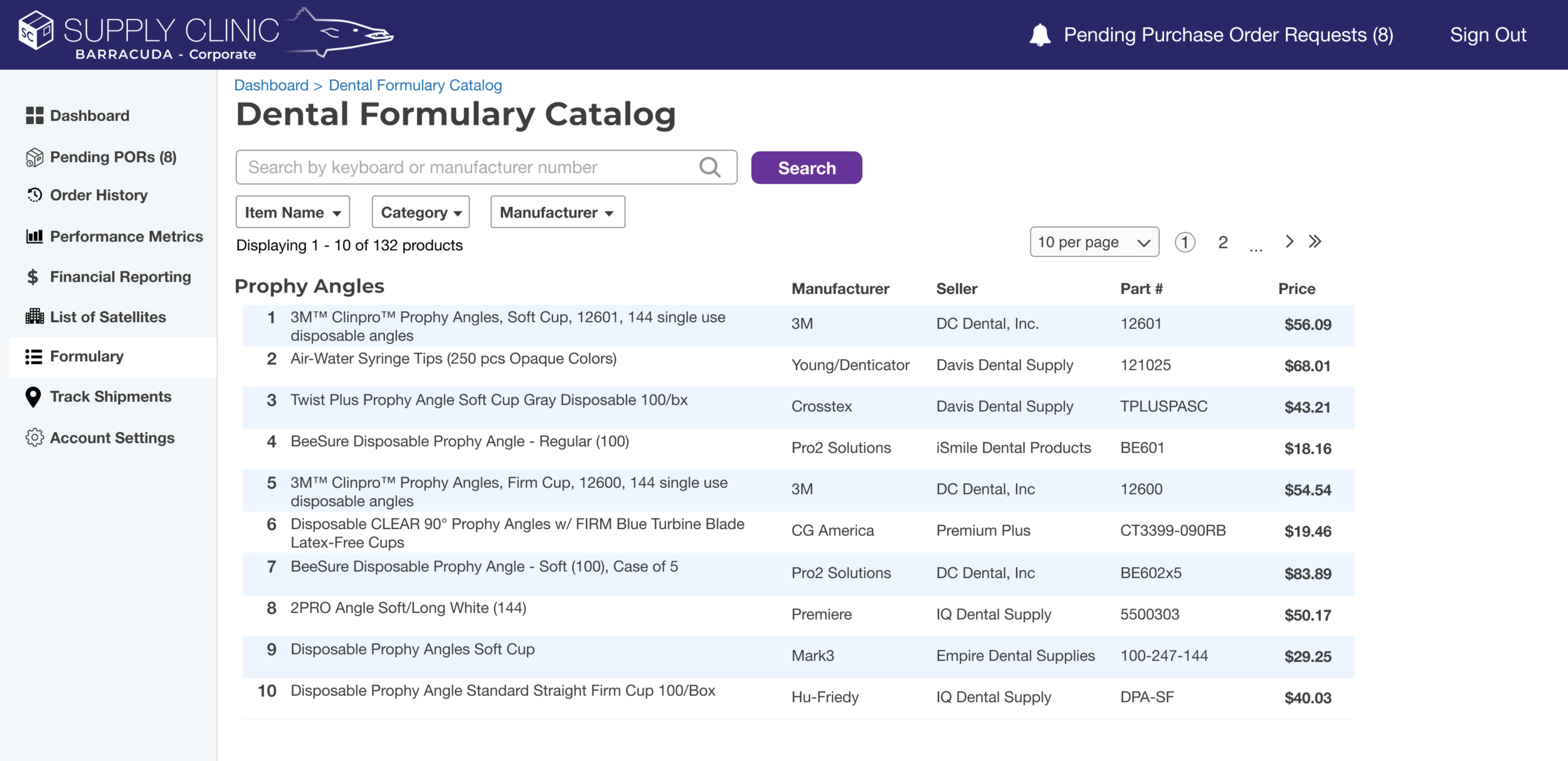Open the Item Name dropdown filter
The height and width of the screenshot is (761, 1568).
click(x=292, y=212)
